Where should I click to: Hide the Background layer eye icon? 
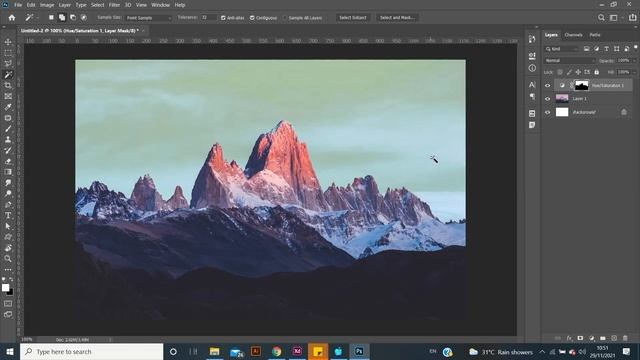coord(548,112)
